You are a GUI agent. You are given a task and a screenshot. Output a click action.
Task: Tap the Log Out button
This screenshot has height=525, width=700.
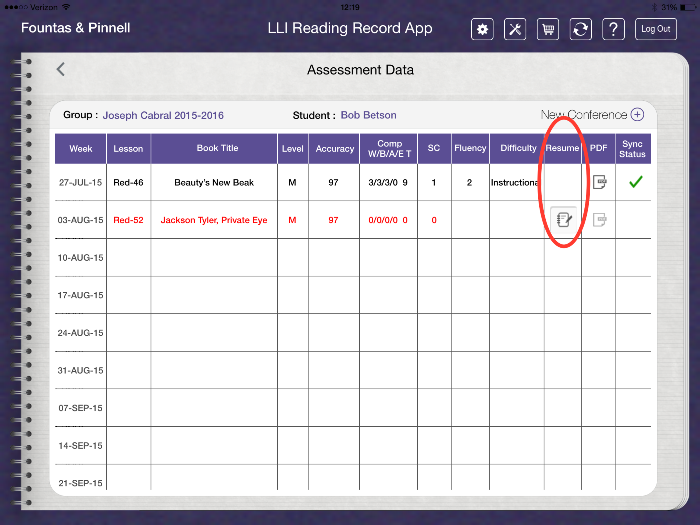point(656,29)
